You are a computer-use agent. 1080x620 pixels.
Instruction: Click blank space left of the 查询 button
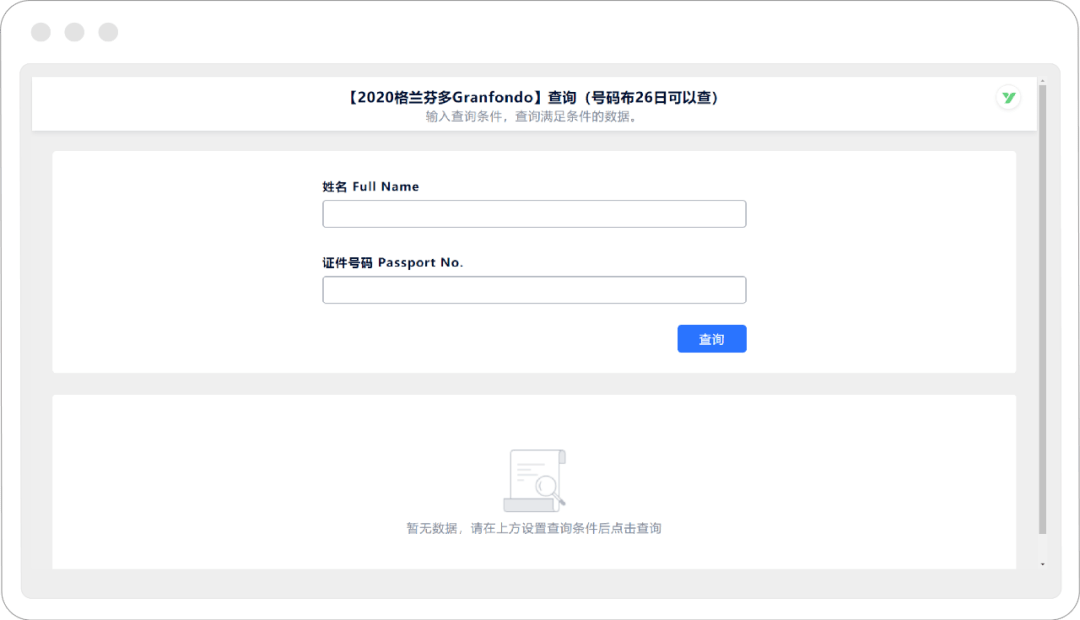[500, 339]
